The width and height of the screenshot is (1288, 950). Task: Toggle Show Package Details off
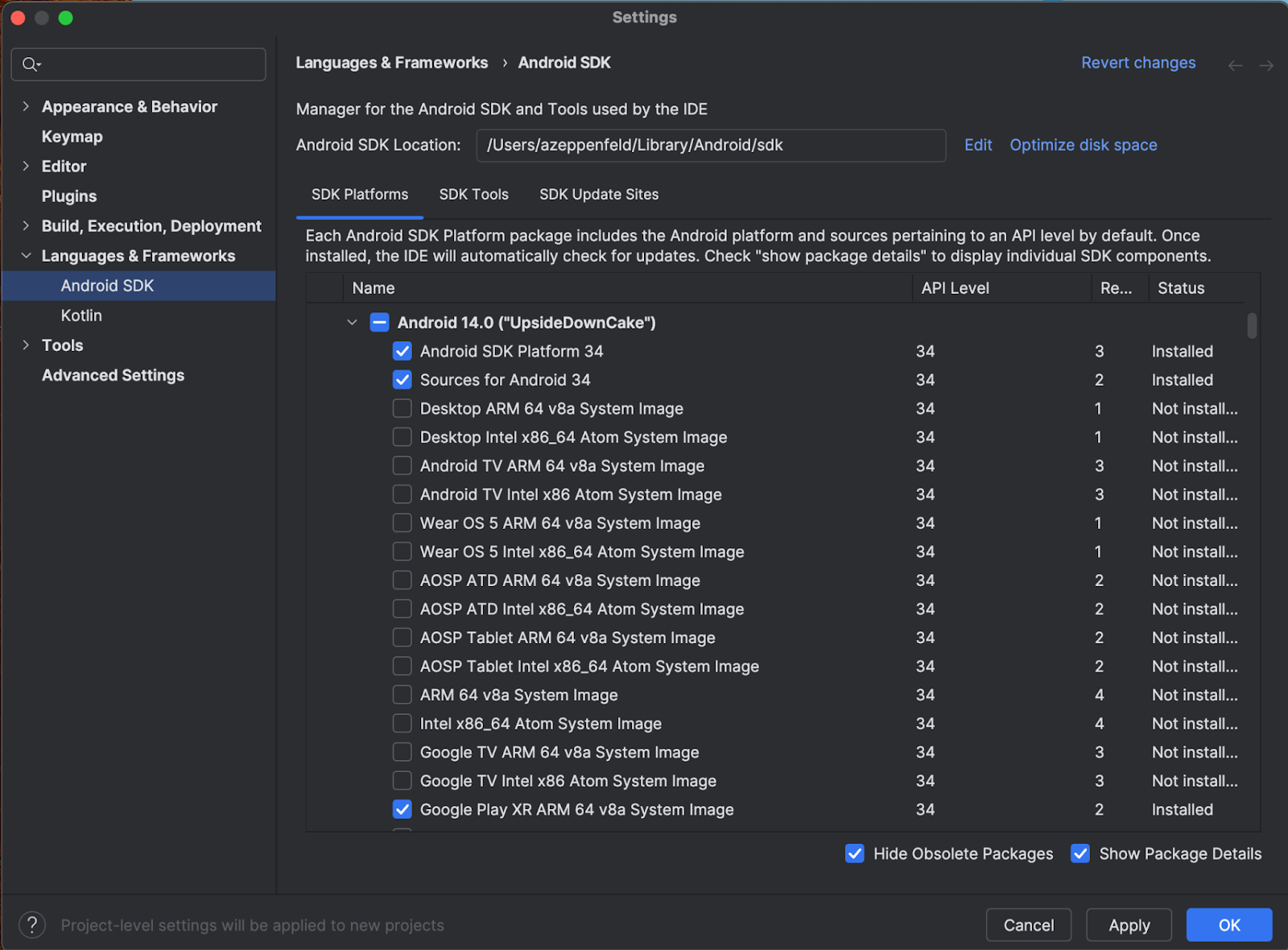point(1080,853)
